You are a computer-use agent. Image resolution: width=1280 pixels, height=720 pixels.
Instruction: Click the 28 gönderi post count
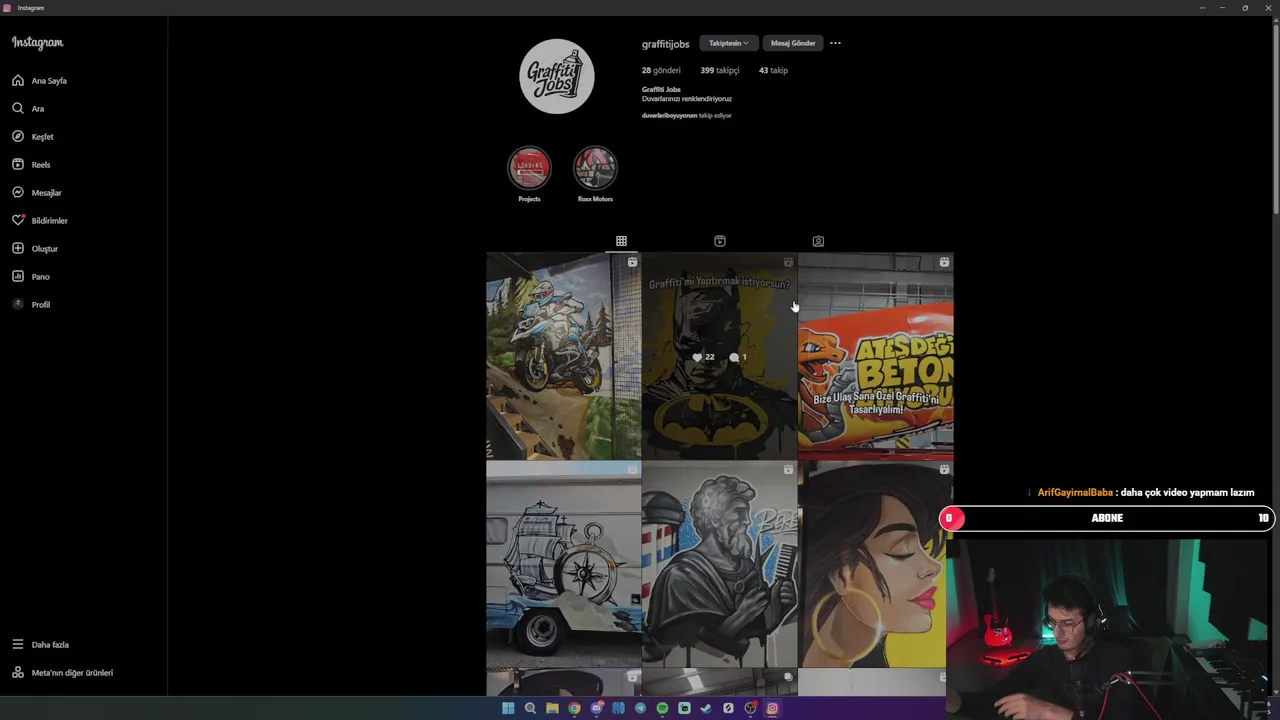click(661, 70)
